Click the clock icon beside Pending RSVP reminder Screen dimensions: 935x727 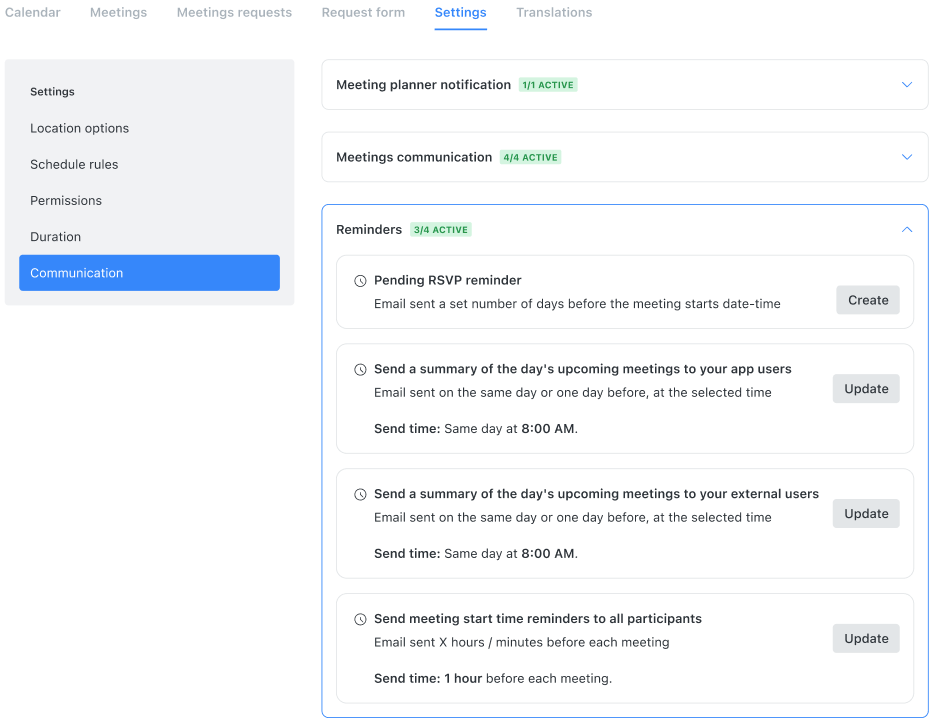[360, 281]
